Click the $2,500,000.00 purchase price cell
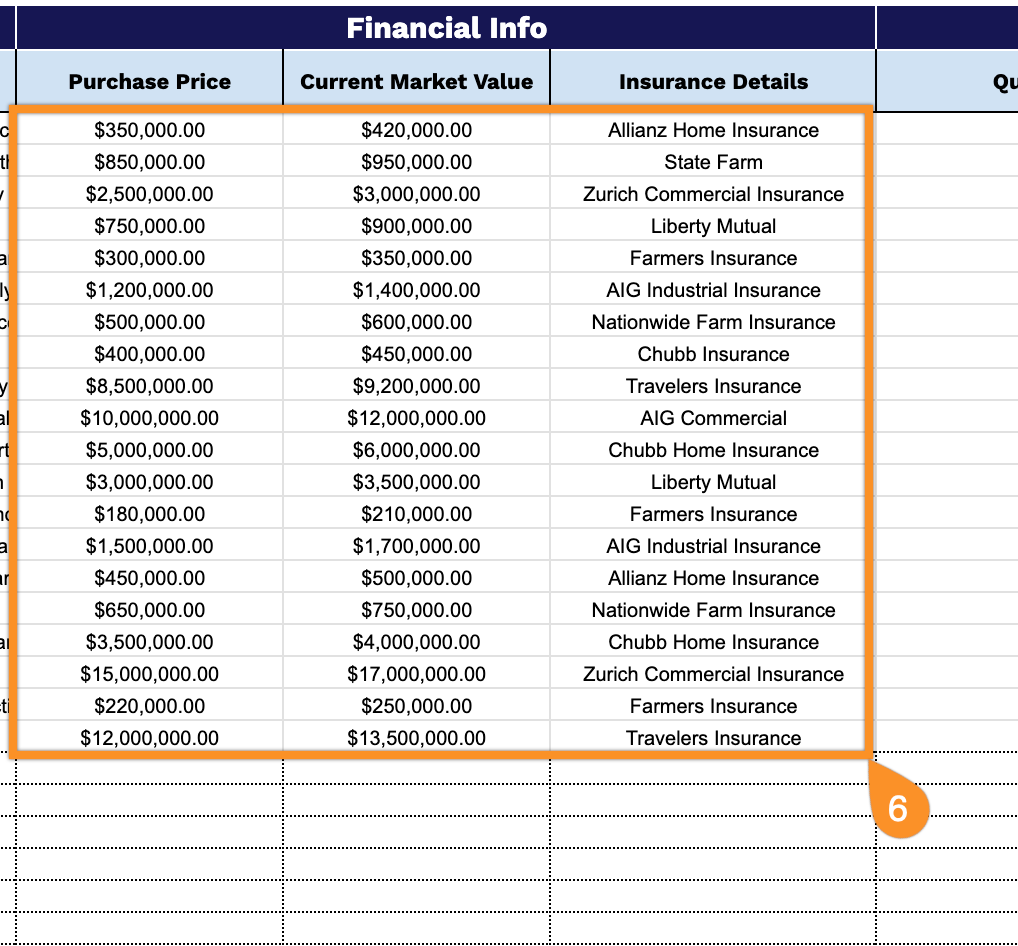1018x946 pixels. click(x=150, y=194)
